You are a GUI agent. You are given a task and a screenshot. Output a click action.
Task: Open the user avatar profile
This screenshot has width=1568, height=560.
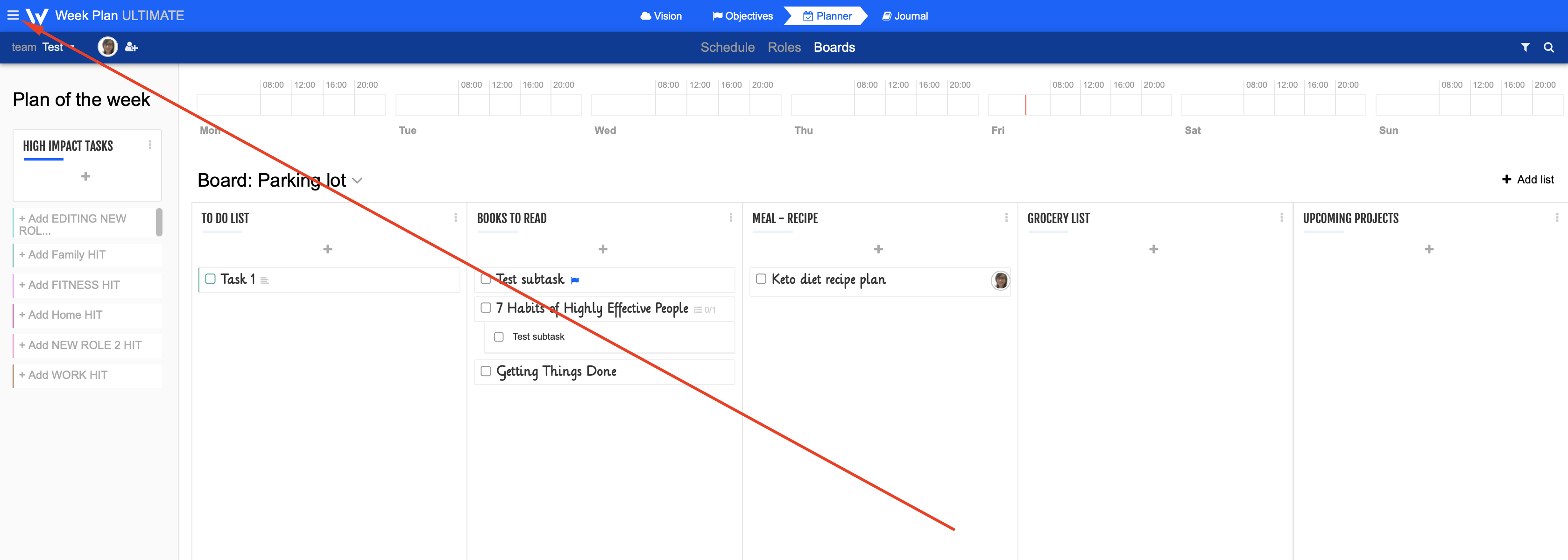(x=108, y=47)
